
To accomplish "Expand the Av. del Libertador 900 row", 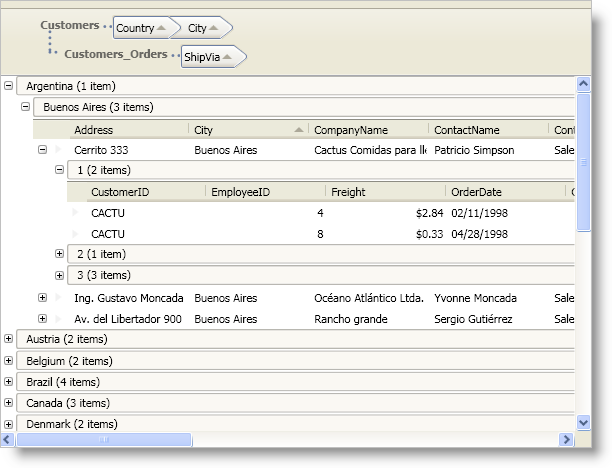I will pos(42,319).
